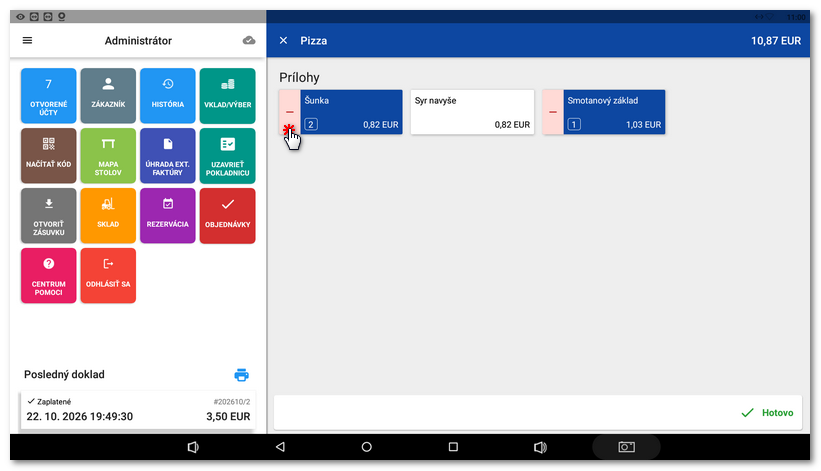Image resolution: width=821 pixels, height=471 pixels.
Task: Close the Pizza panel with X
Action: (283, 40)
